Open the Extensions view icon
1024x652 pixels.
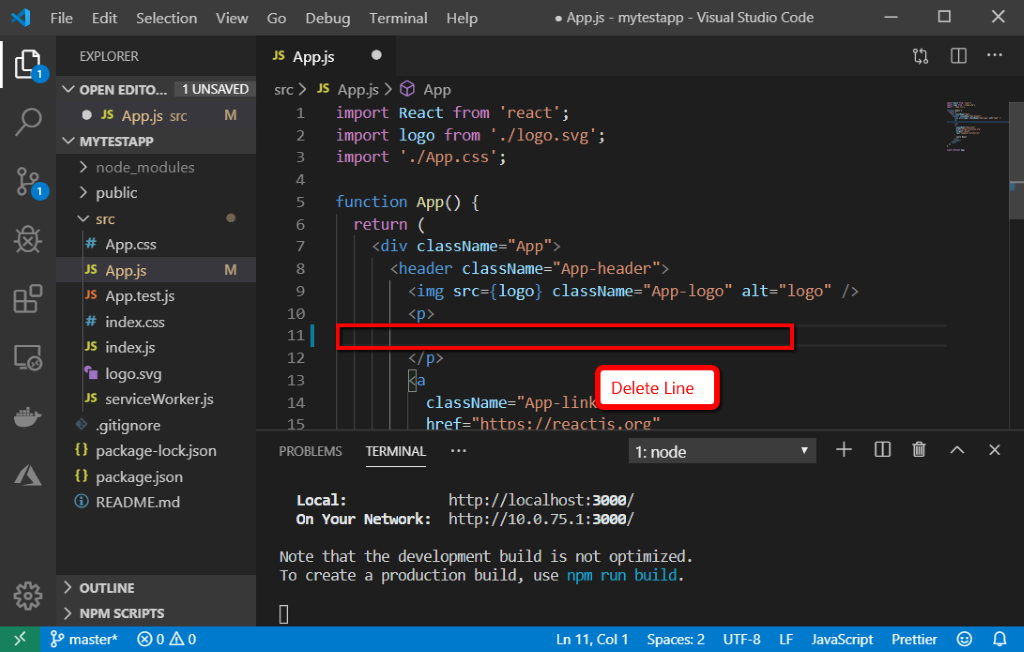pos(28,299)
